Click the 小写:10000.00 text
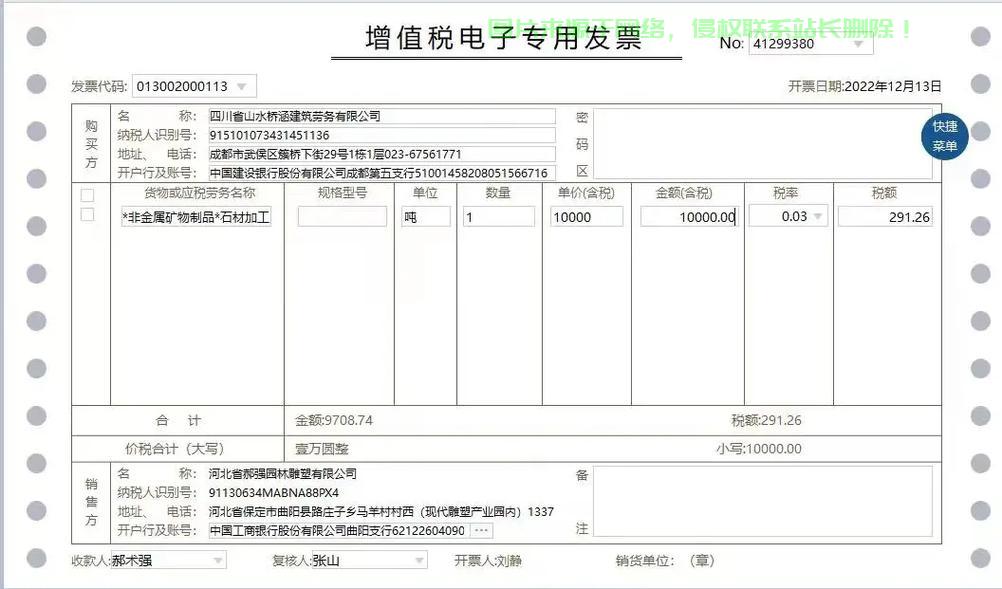The height and width of the screenshot is (589, 1002). pos(759,448)
